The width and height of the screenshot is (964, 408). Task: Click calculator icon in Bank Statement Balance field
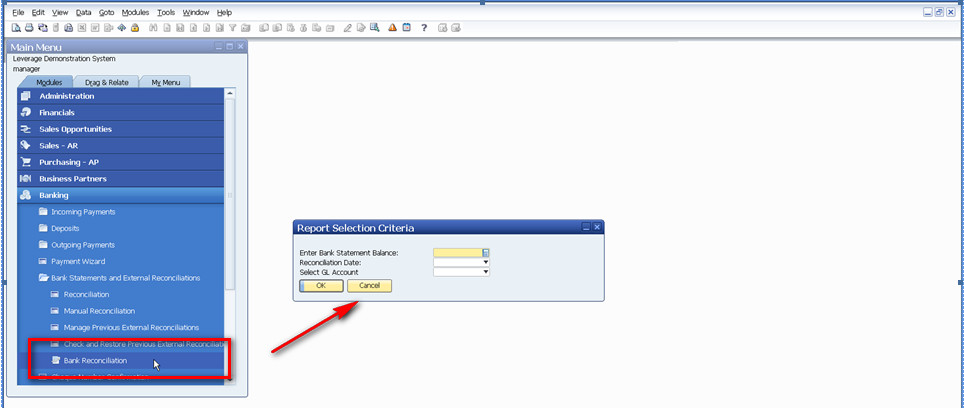pos(486,253)
